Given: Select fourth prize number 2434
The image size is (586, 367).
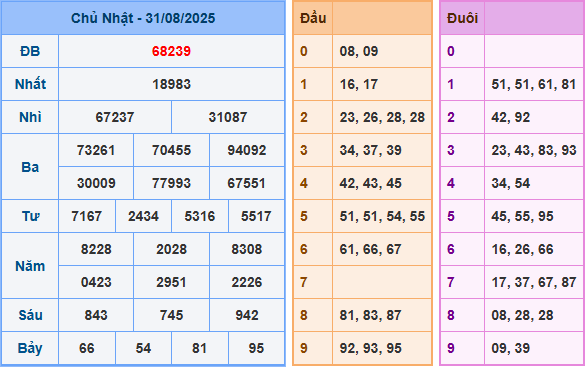Looking at the screenshot, I should coord(143,216).
